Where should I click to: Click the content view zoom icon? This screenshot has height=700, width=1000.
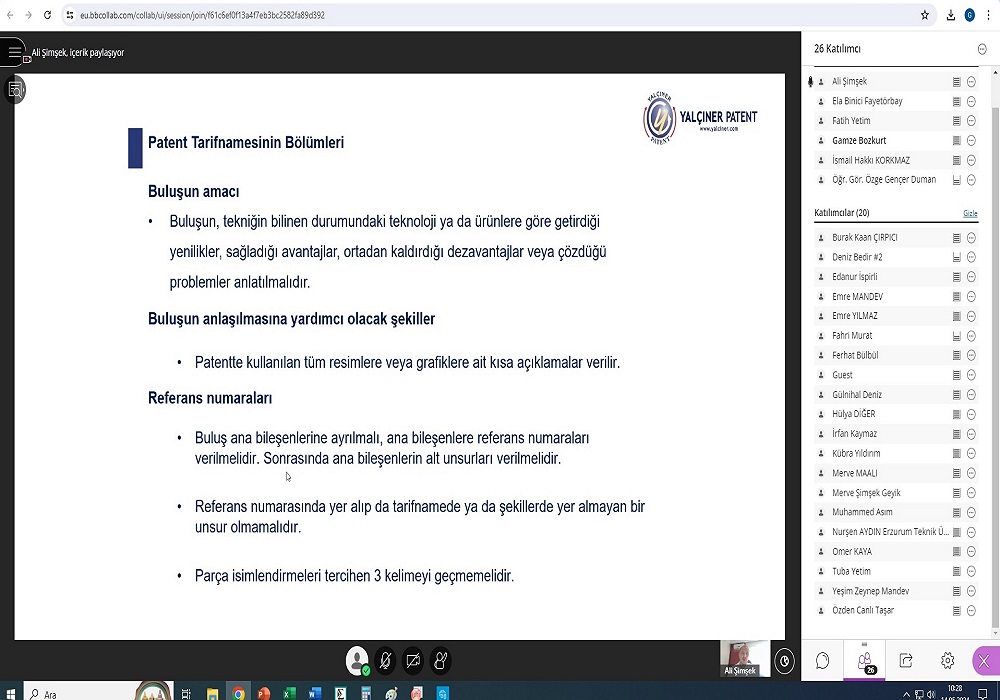point(15,89)
